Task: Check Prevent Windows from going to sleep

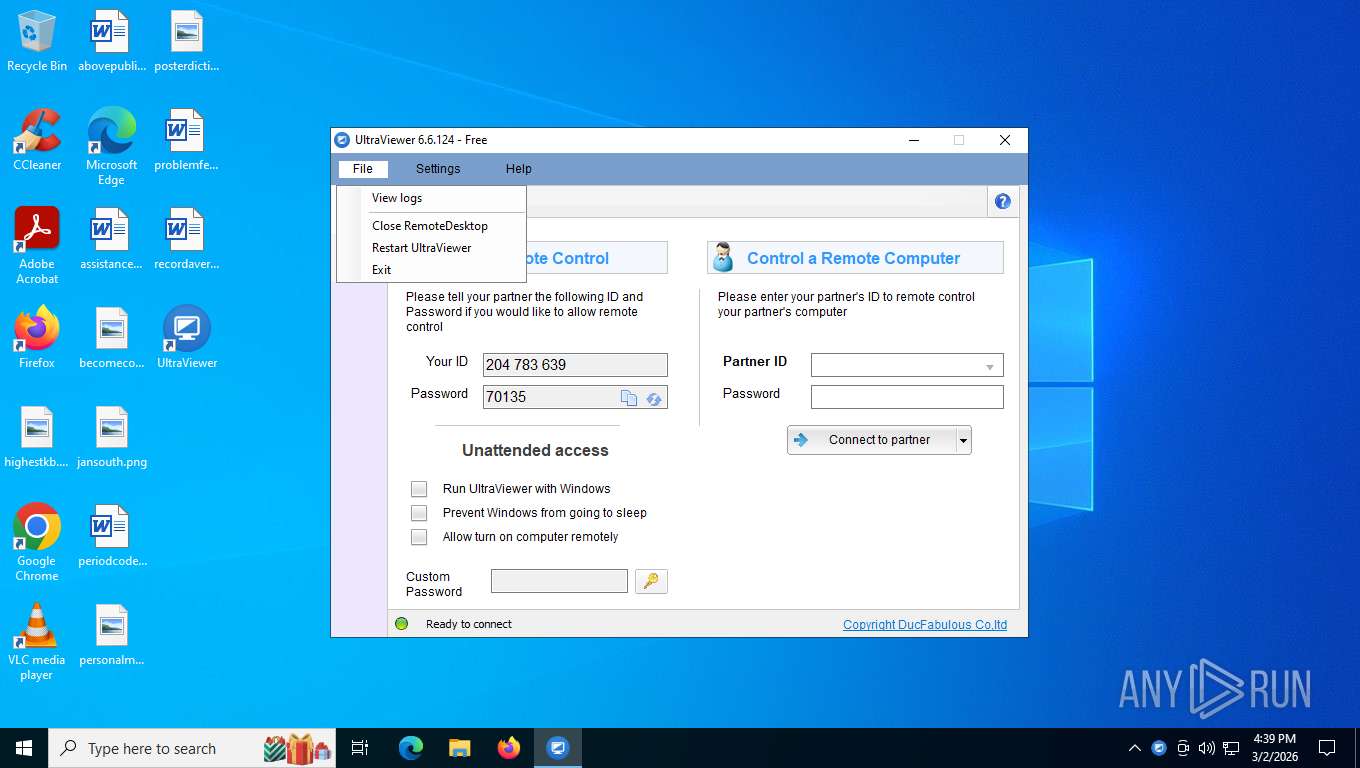Action: click(419, 513)
